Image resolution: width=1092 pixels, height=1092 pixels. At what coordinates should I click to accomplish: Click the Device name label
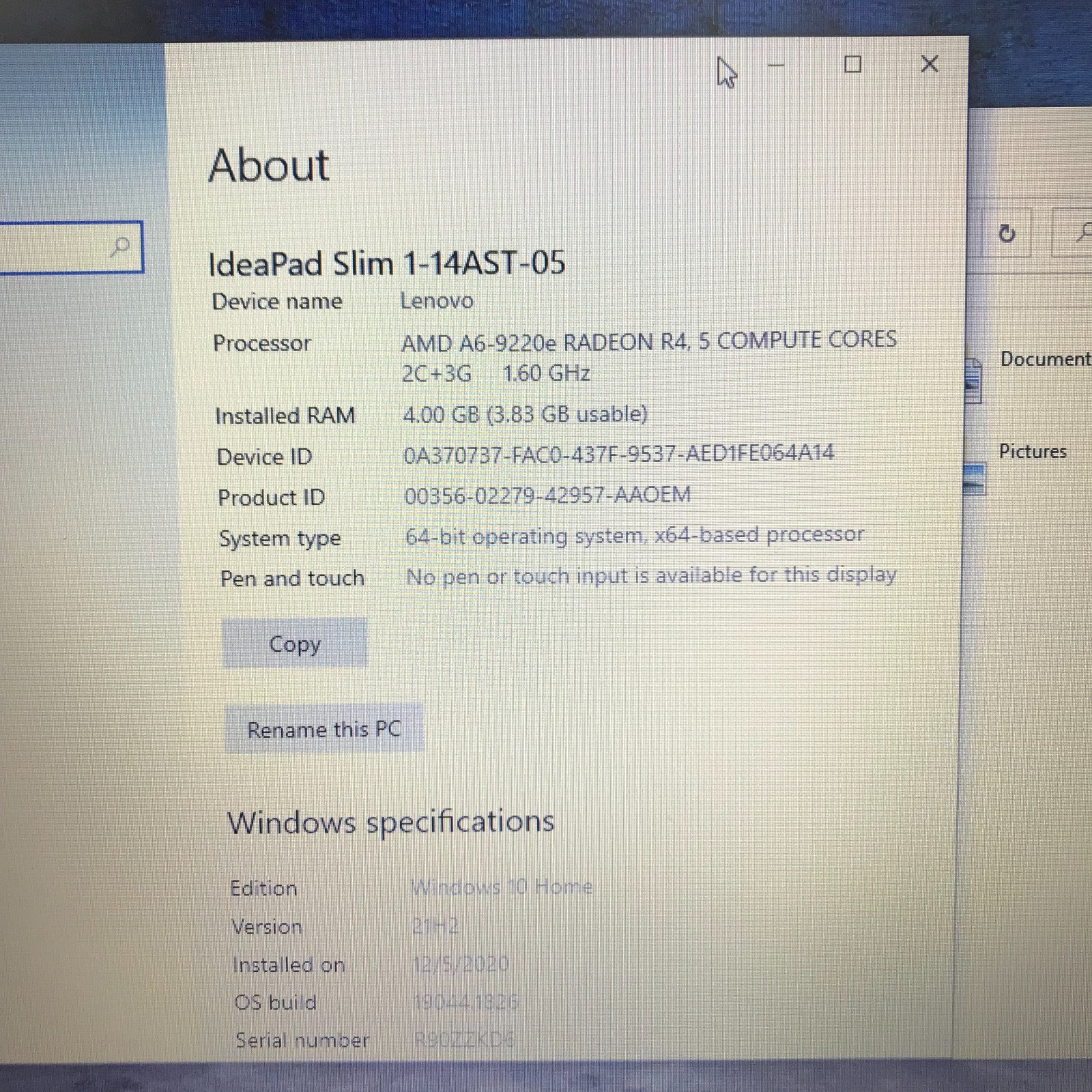point(277,302)
